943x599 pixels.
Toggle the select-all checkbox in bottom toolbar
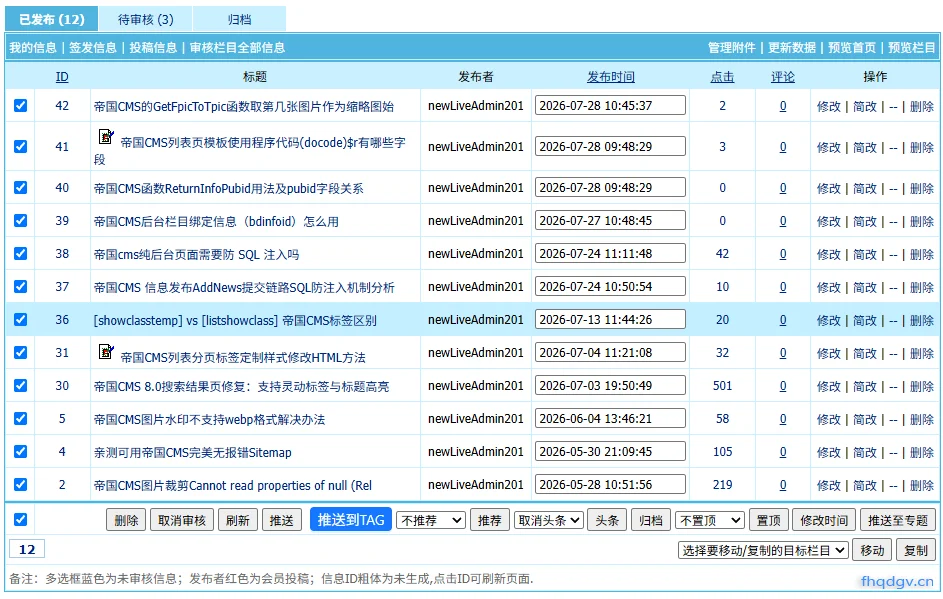[x=20, y=520]
